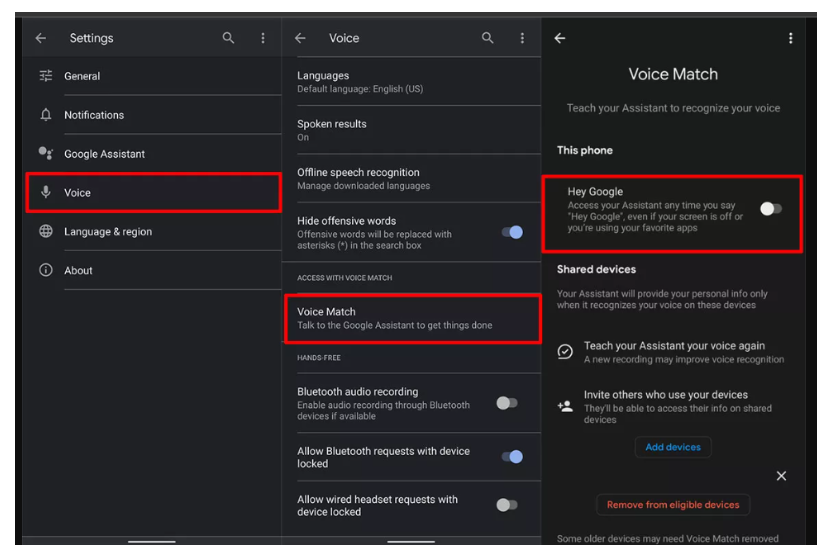The height and width of the screenshot is (560, 834).
Task: Open search in the Voice screen
Action: coord(488,38)
